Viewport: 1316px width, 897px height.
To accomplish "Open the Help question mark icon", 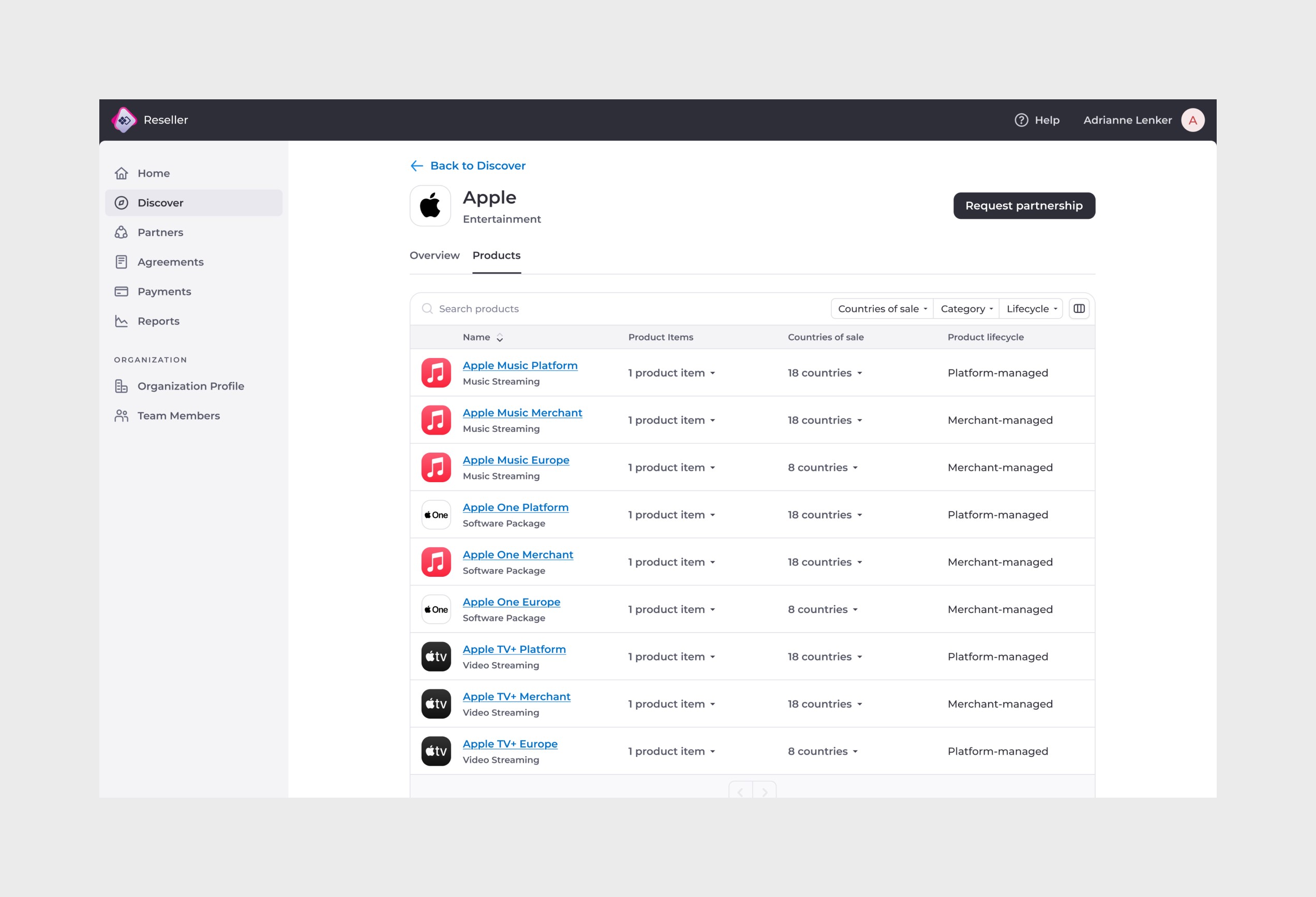I will pyautogui.click(x=1021, y=119).
